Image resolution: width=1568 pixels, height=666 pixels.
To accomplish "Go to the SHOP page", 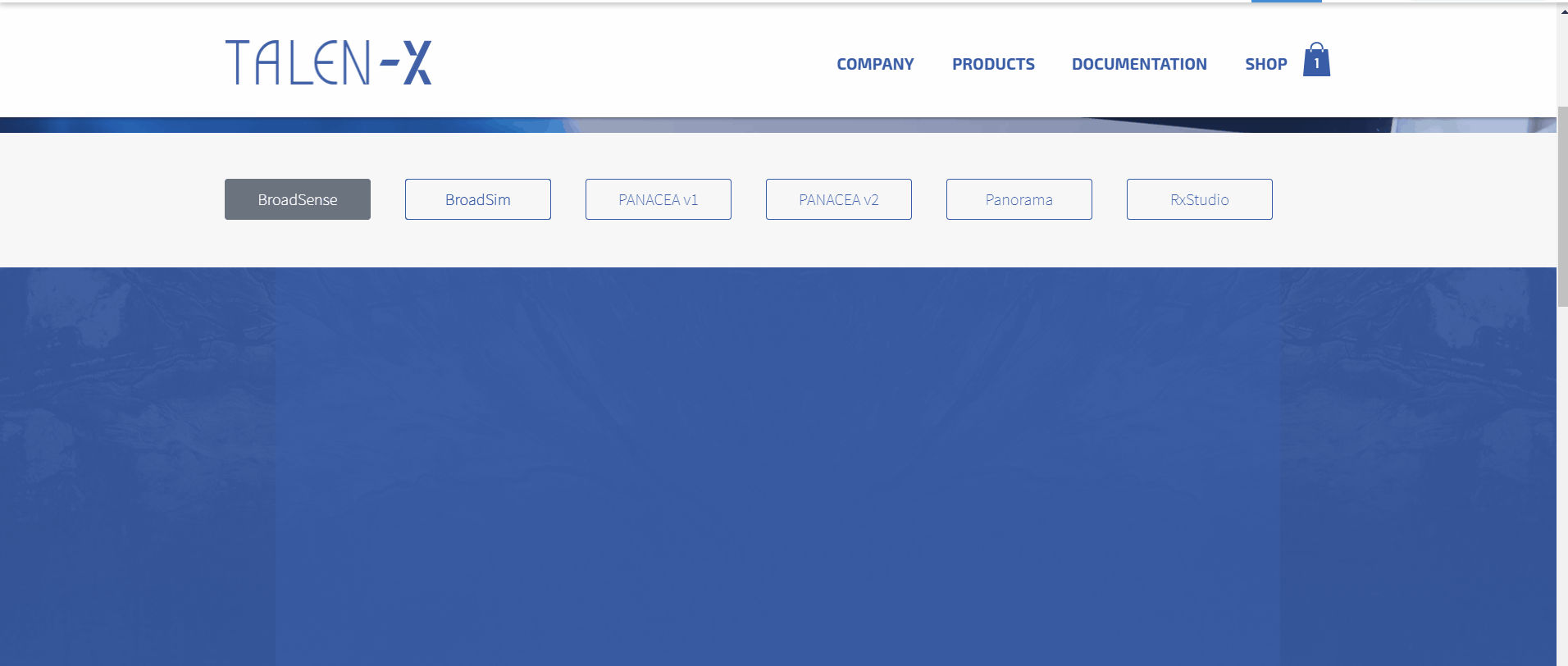I will tap(1266, 64).
